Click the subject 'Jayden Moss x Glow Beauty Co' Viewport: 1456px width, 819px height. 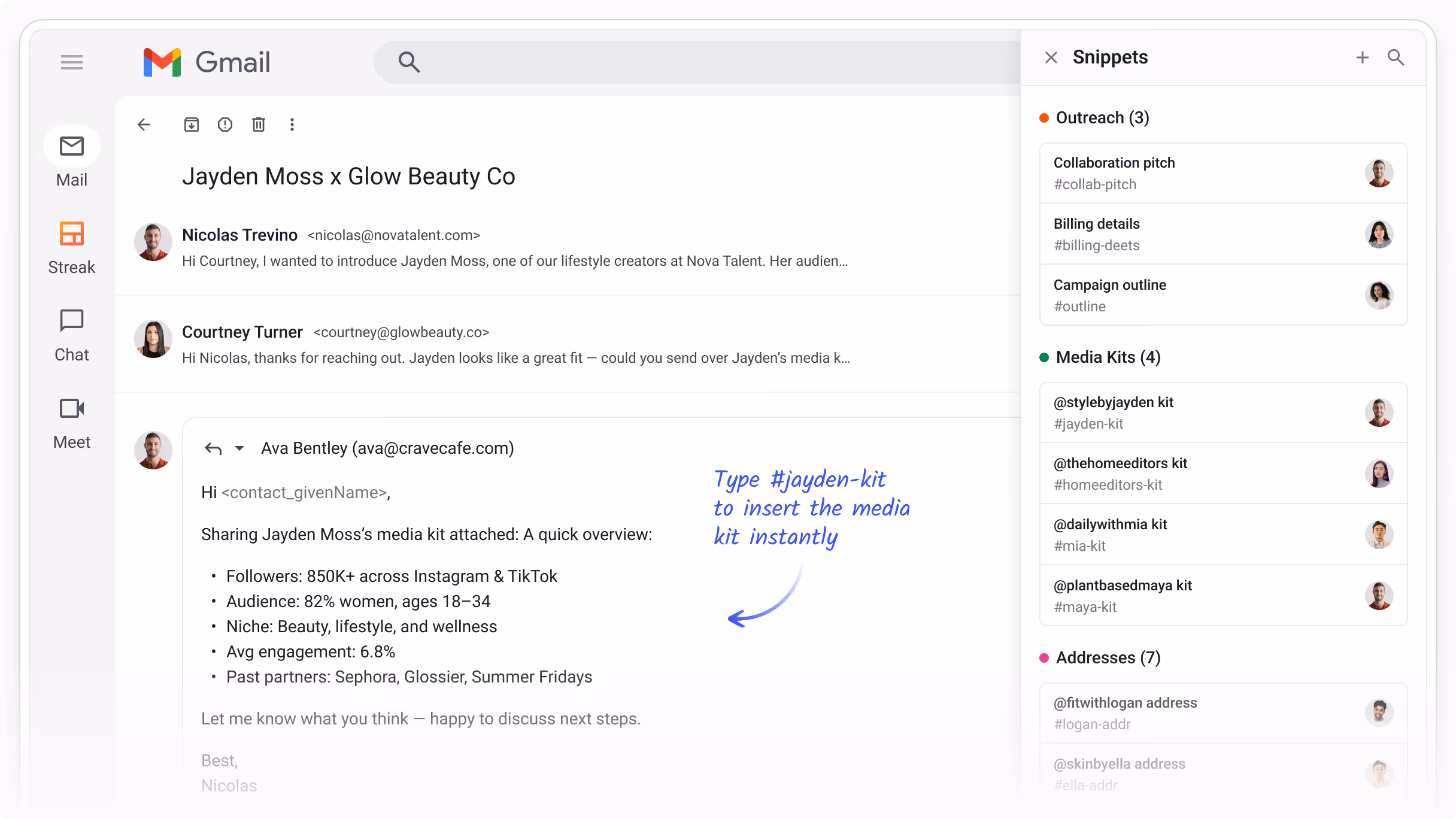tap(348, 177)
